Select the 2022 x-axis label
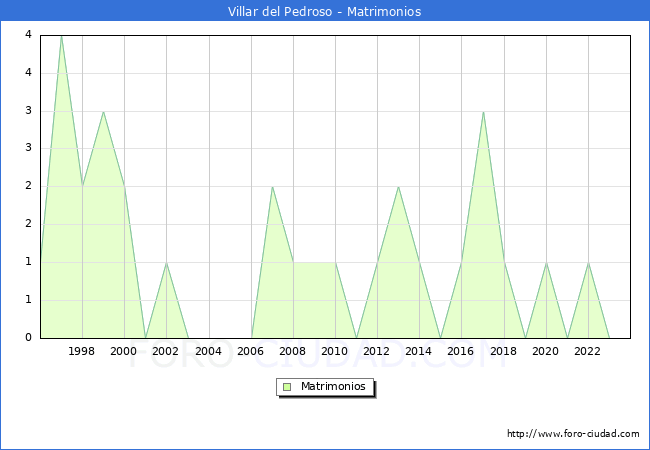 click(x=587, y=351)
